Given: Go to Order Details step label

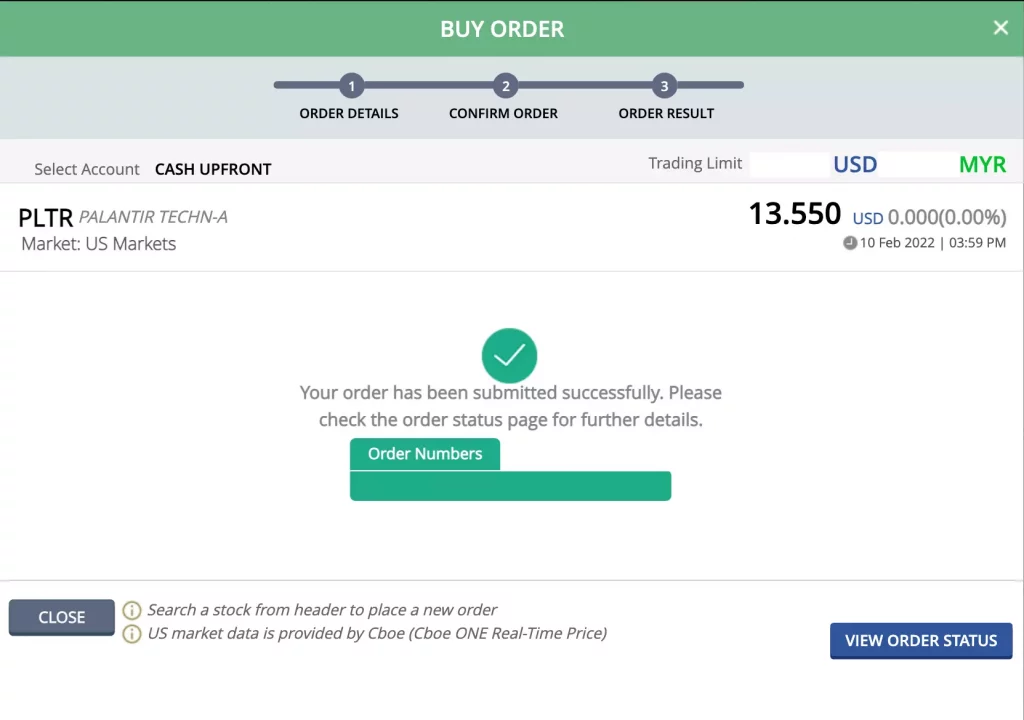Looking at the screenshot, I should click(x=349, y=113).
